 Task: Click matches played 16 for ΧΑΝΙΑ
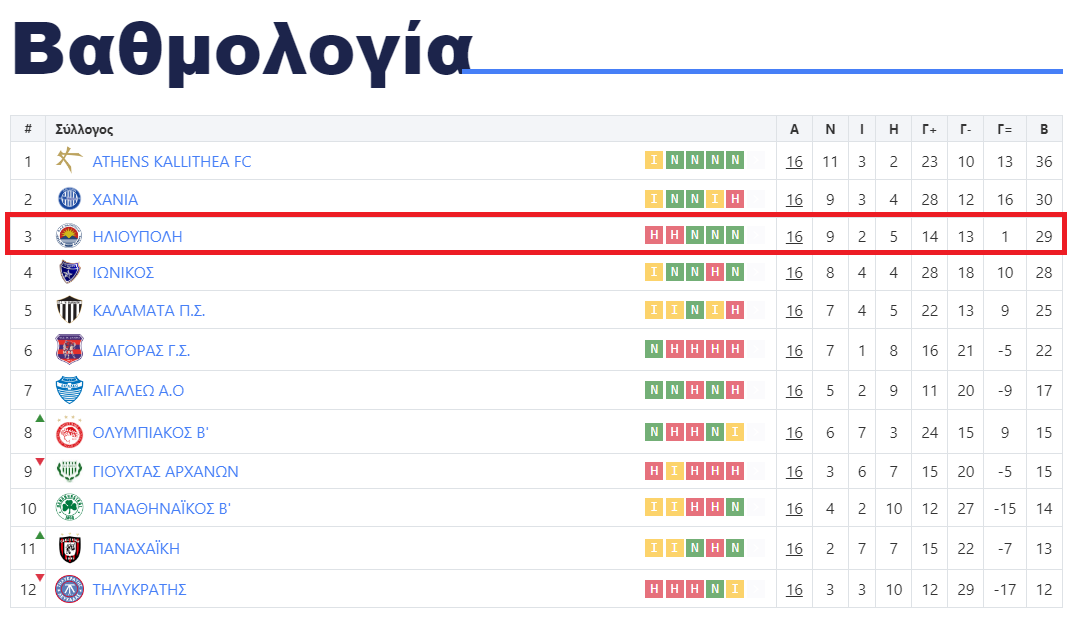tap(794, 200)
